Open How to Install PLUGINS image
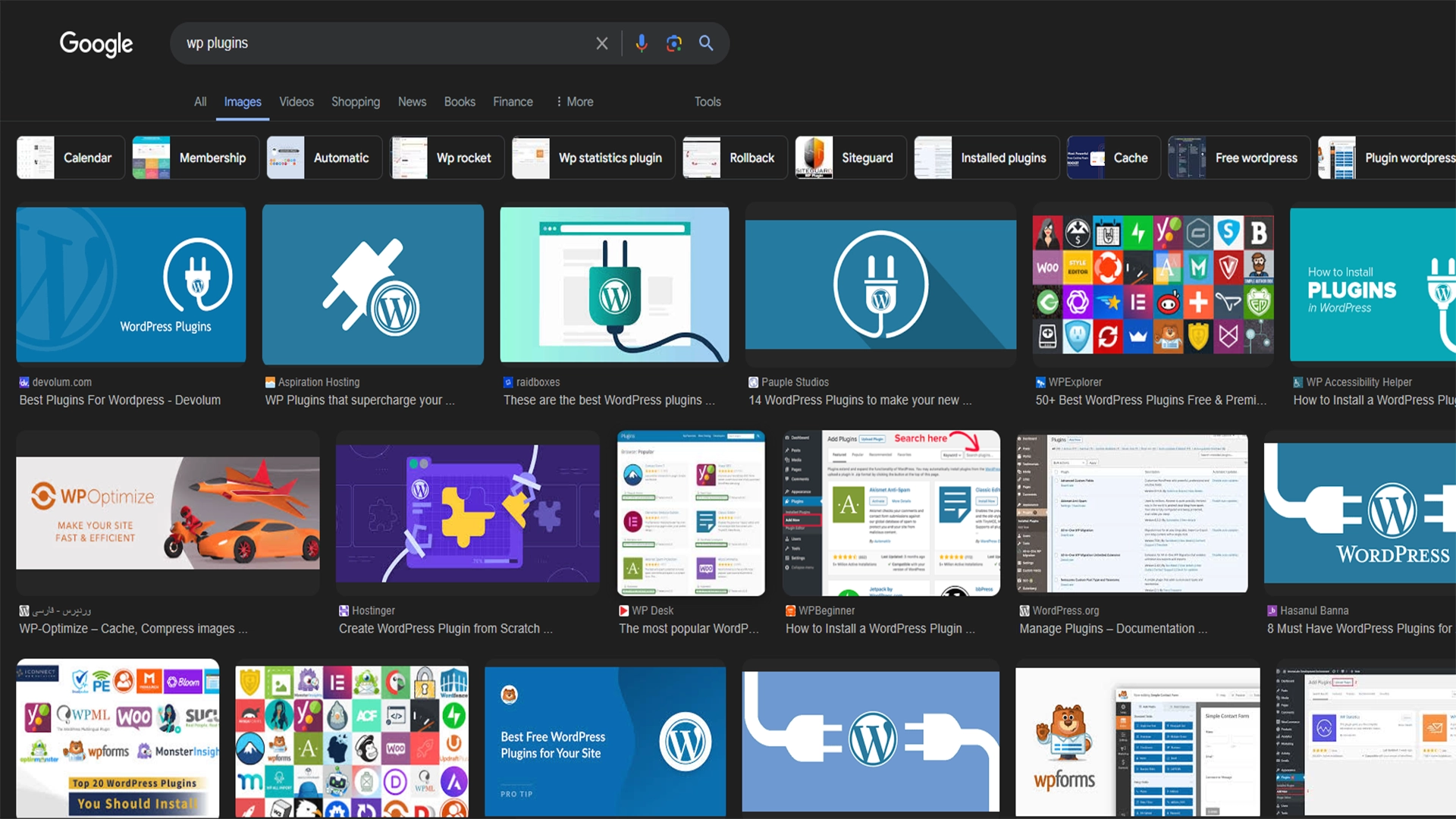The height and width of the screenshot is (819, 1456). [x=1373, y=284]
